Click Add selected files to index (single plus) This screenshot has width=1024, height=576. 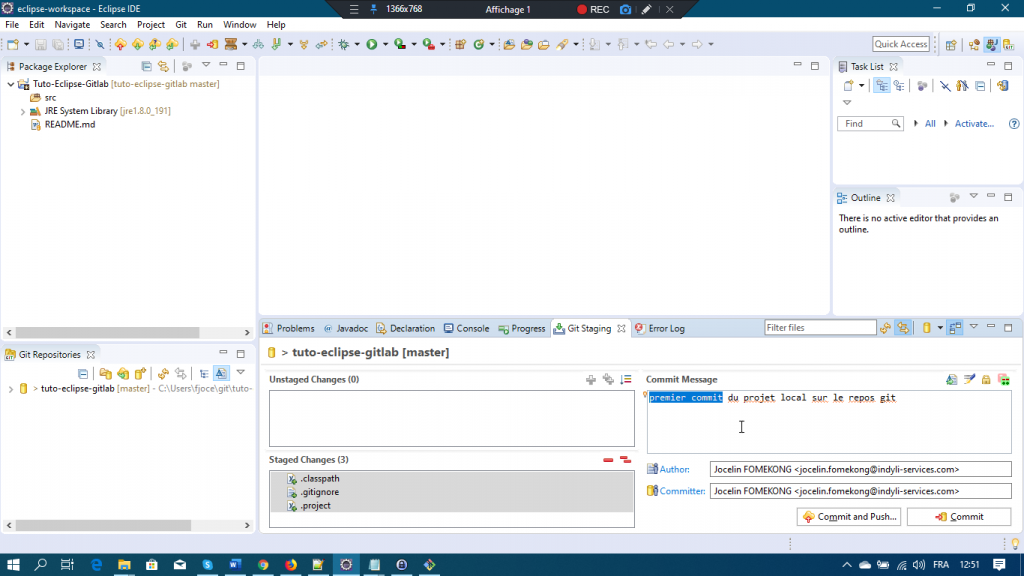click(x=591, y=379)
